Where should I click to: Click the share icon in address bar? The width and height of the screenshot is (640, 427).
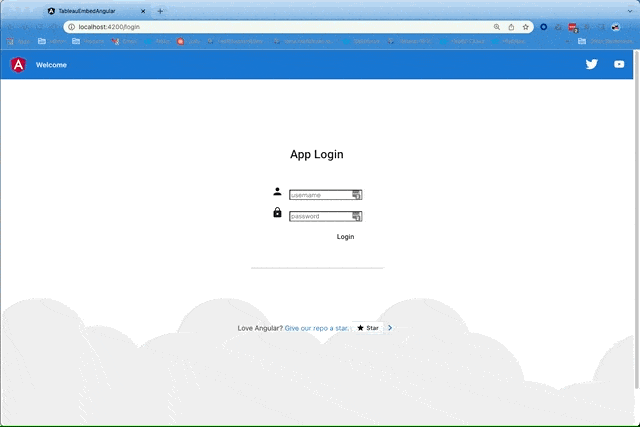[x=512, y=27]
